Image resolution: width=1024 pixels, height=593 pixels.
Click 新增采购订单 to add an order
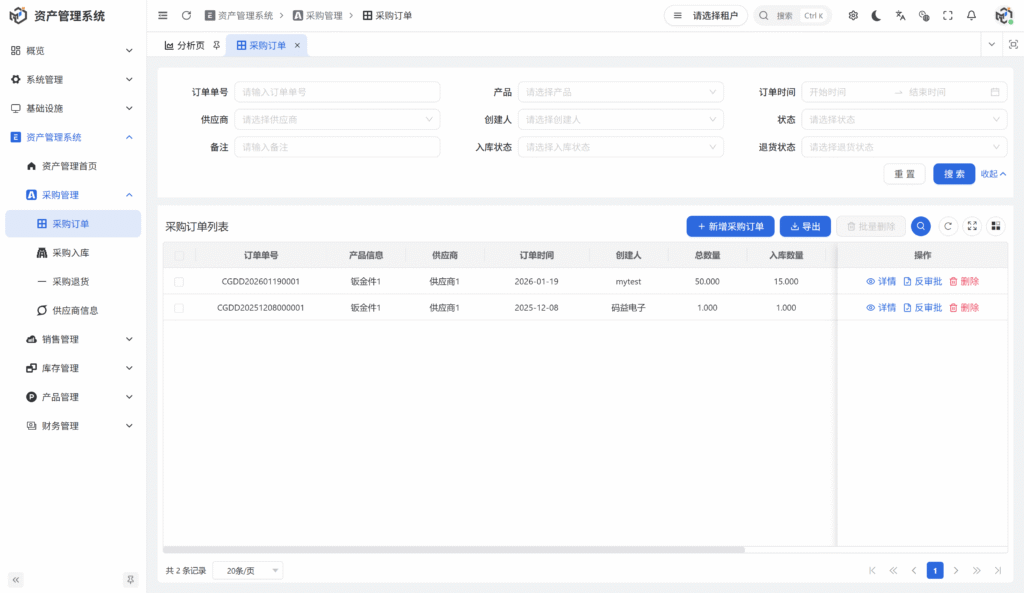tap(730, 226)
